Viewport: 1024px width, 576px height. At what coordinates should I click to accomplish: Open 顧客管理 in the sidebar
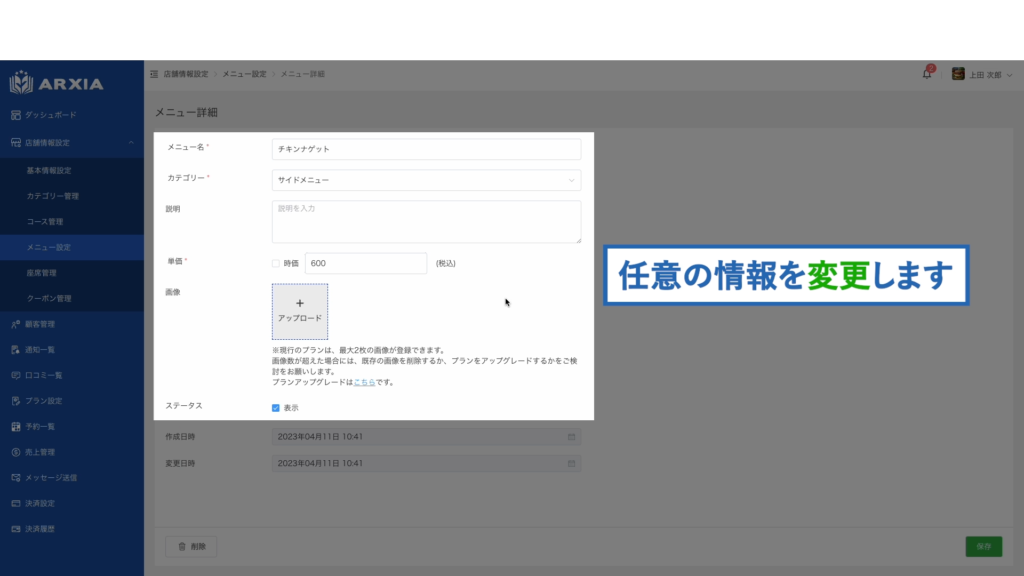40,324
